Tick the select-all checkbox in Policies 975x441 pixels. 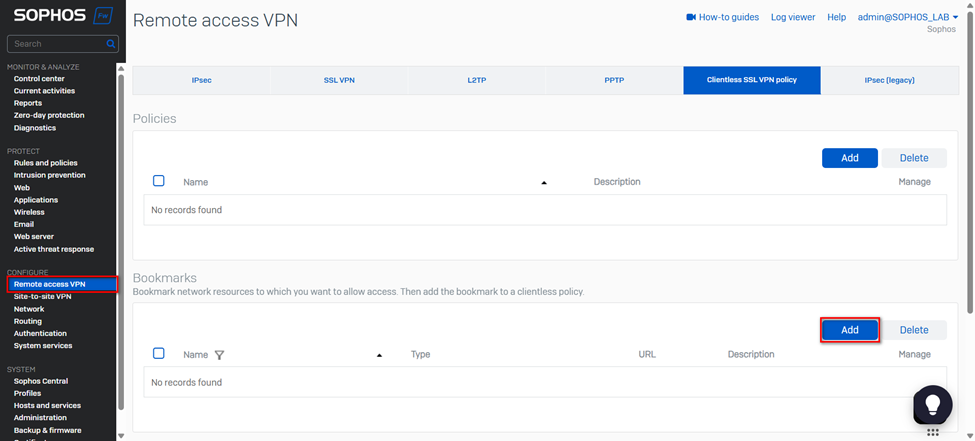[x=159, y=181]
